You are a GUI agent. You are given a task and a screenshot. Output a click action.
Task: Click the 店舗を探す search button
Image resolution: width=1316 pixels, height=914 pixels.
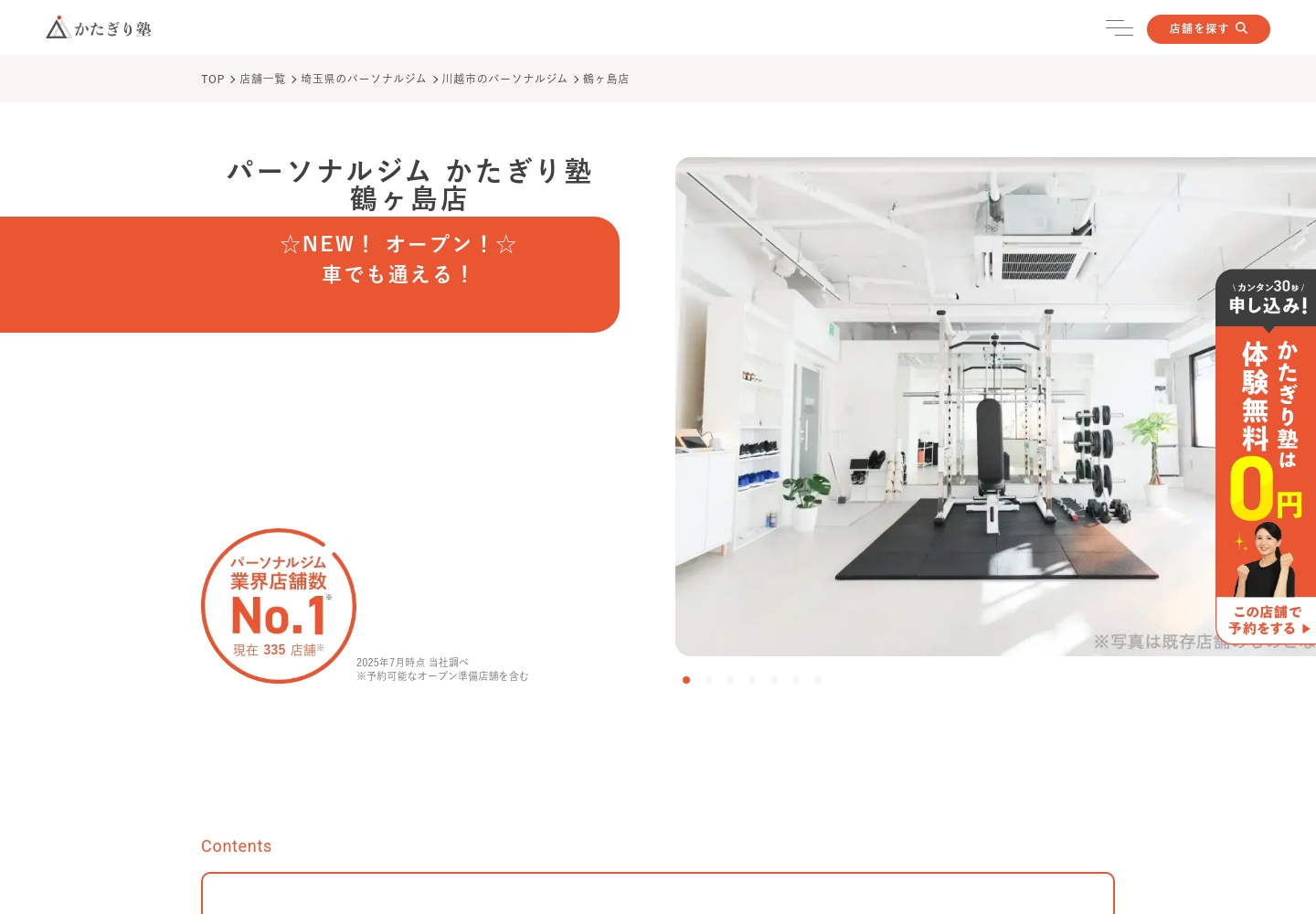(x=1208, y=29)
